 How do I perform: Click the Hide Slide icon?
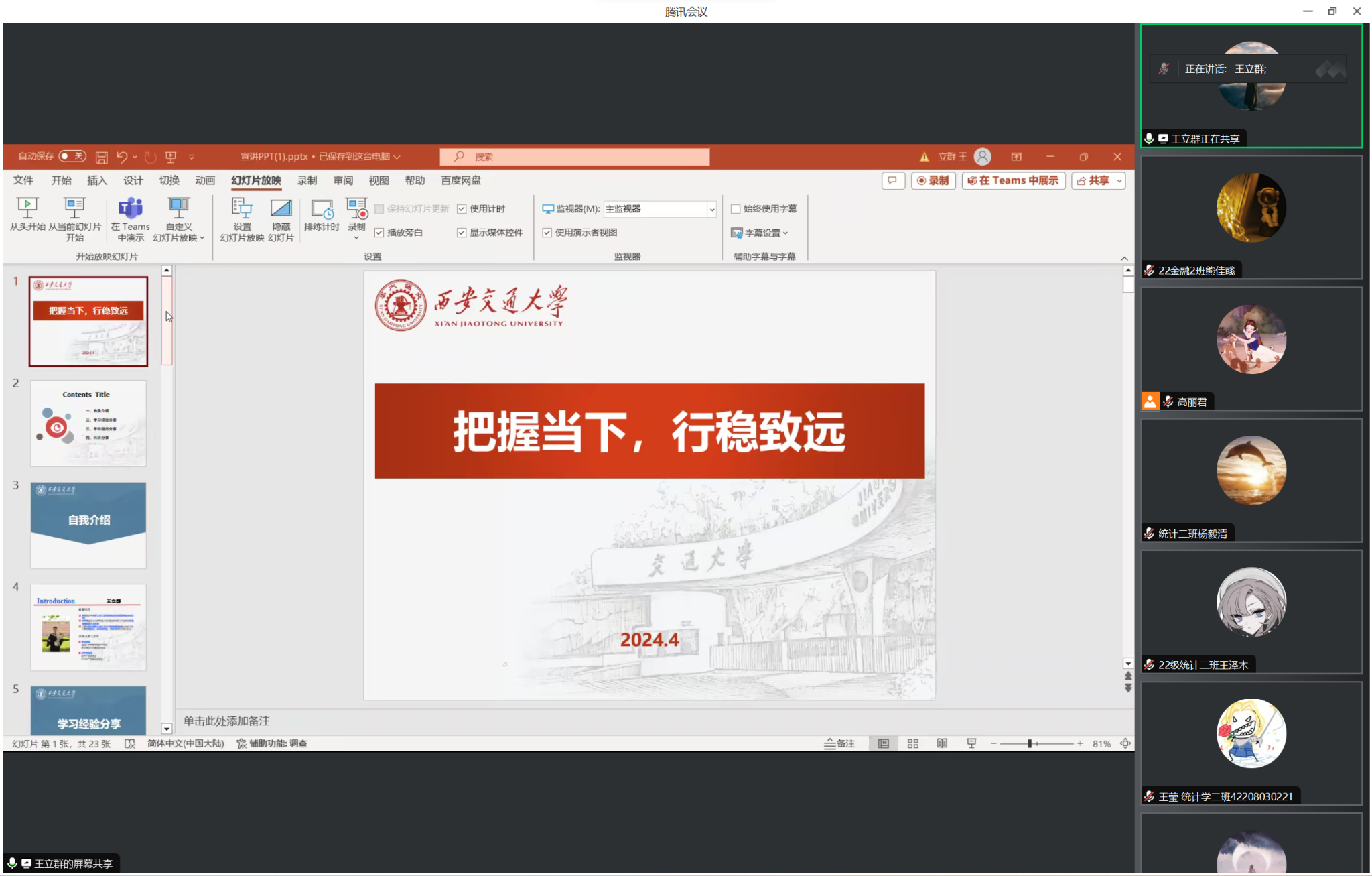point(281,208)
